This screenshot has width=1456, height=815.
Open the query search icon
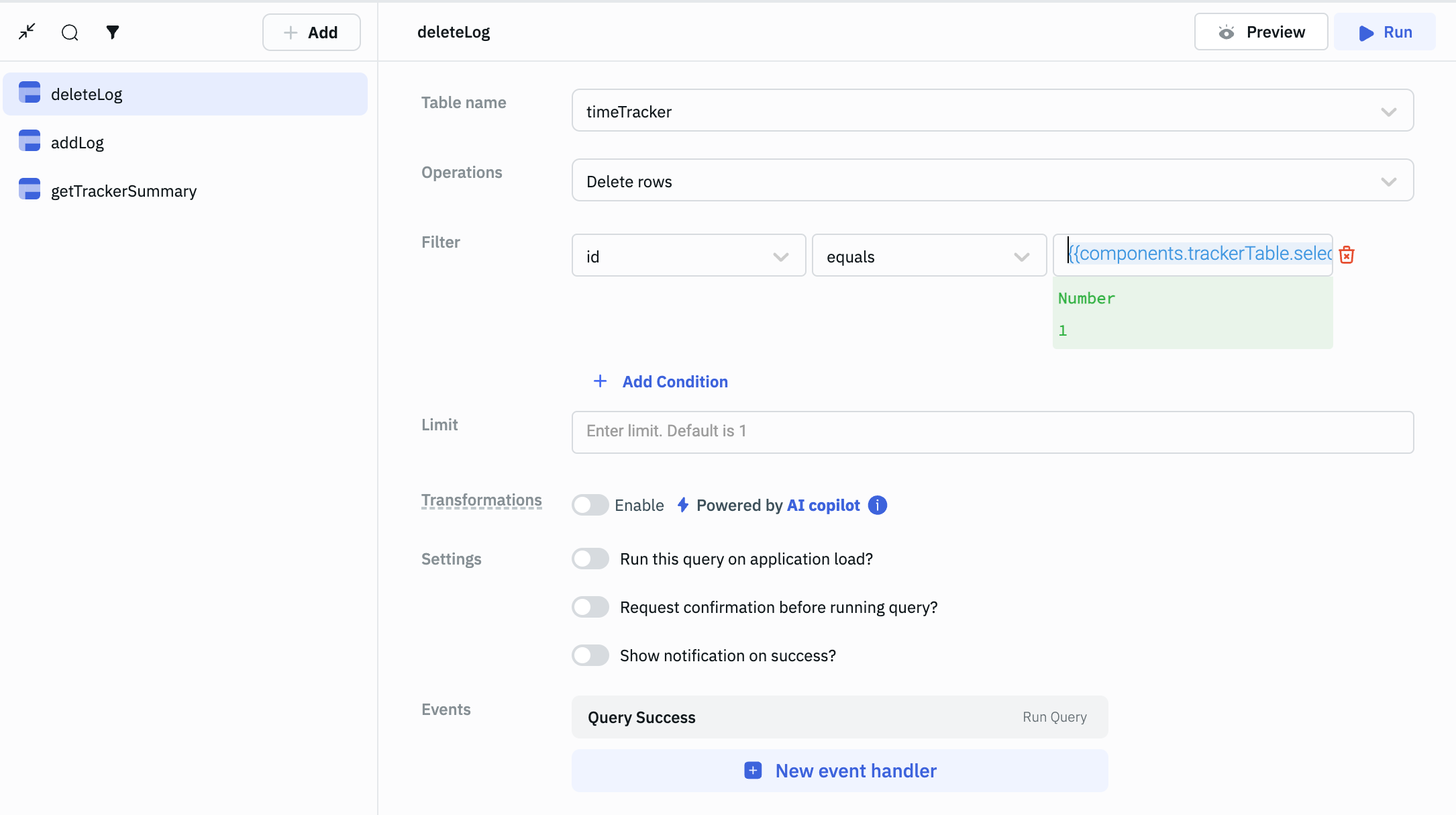tap(70, 32)
